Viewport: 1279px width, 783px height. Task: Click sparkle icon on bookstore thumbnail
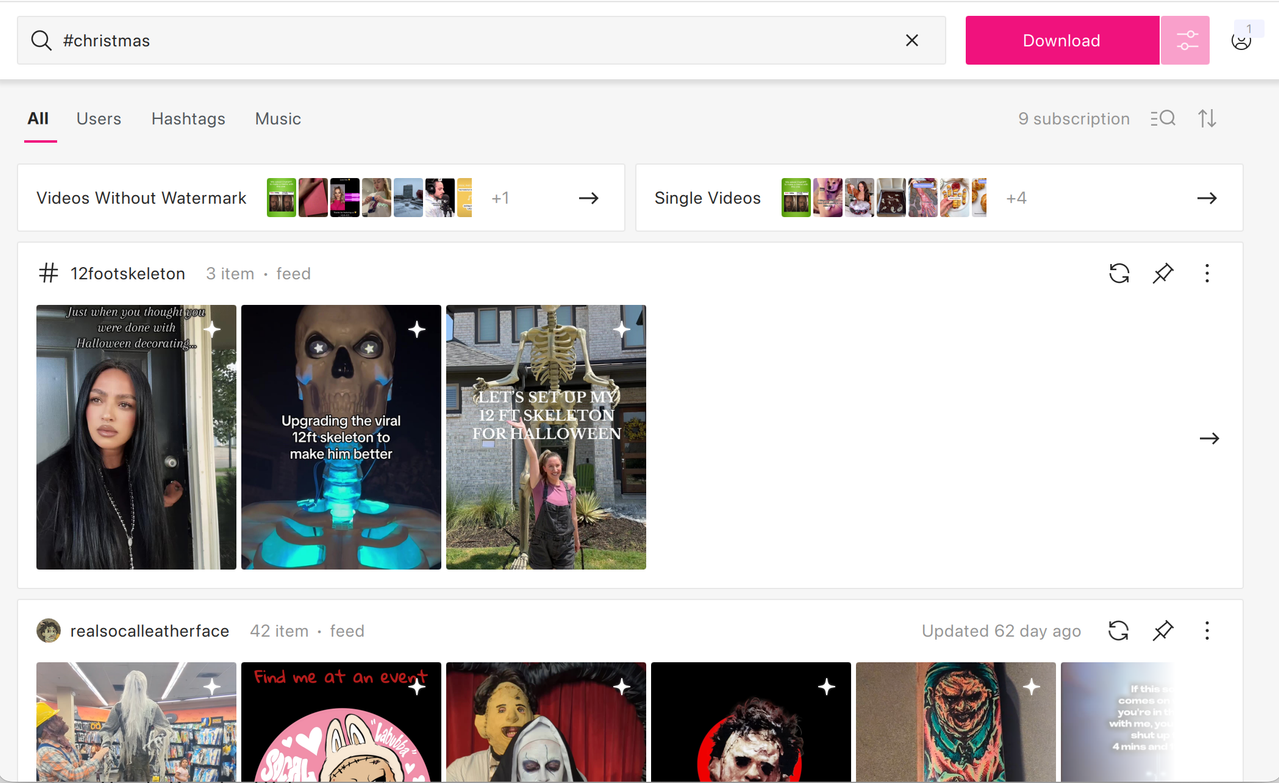pyautogui.click(x=212, y=687)
